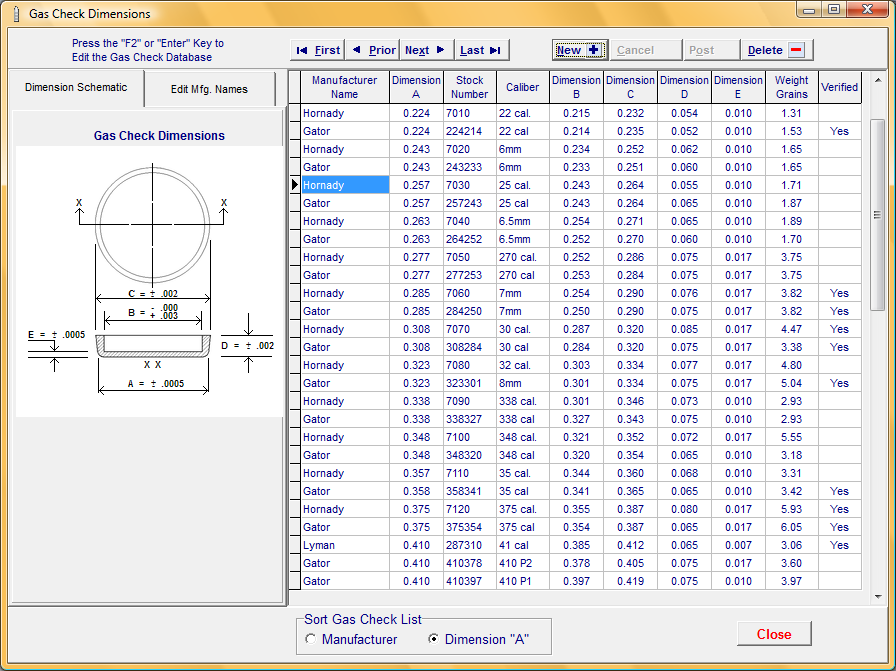Open the Dimension Schematic tab
The height and width of the screenshot is (671, 896).
click(x=76, y=87)
